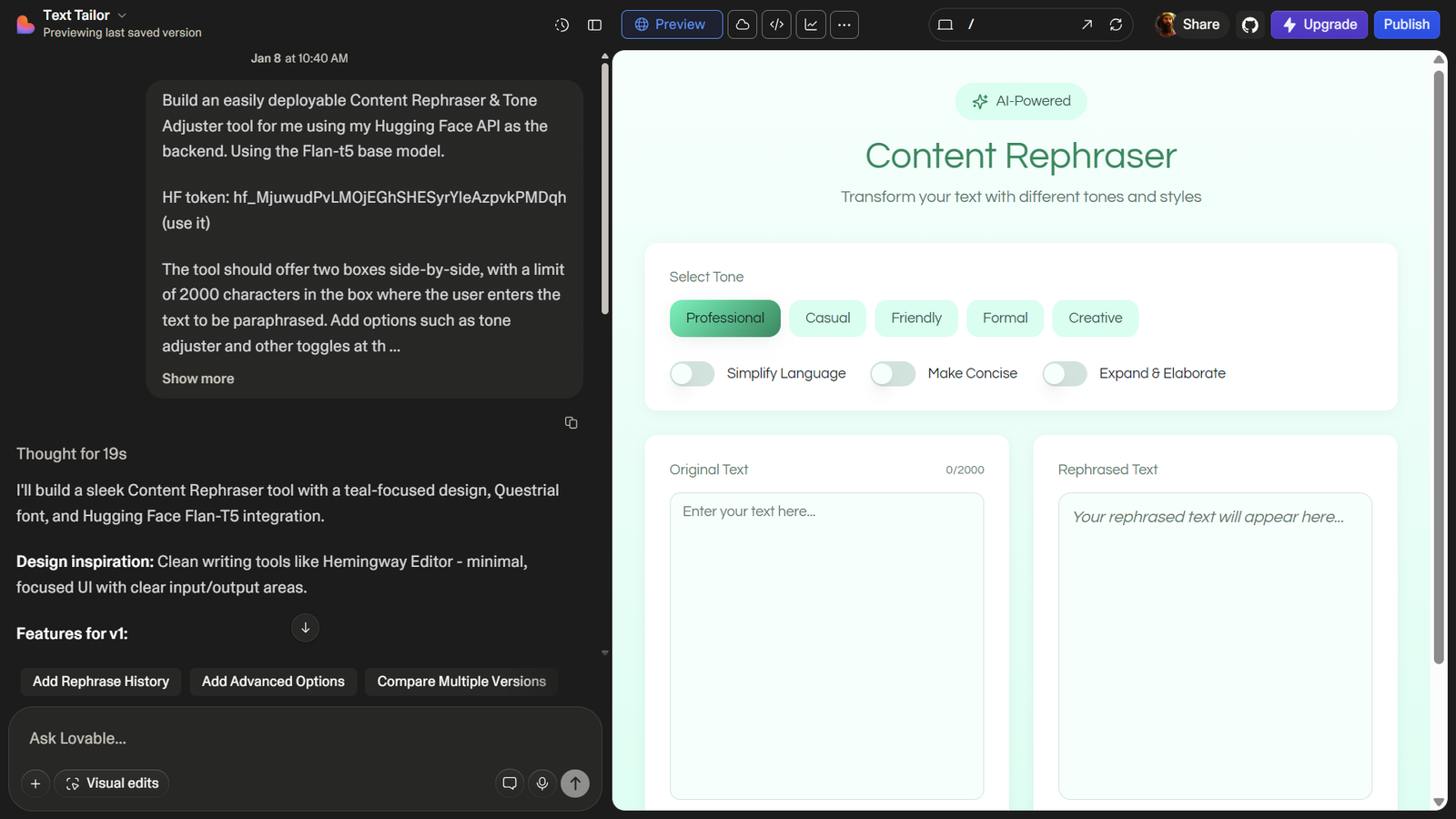Viewport: 1456px width, 819px height.
Task: Toggle the sidebar panel layout icon
Action: pyautogui.click(x=594, y=25)
